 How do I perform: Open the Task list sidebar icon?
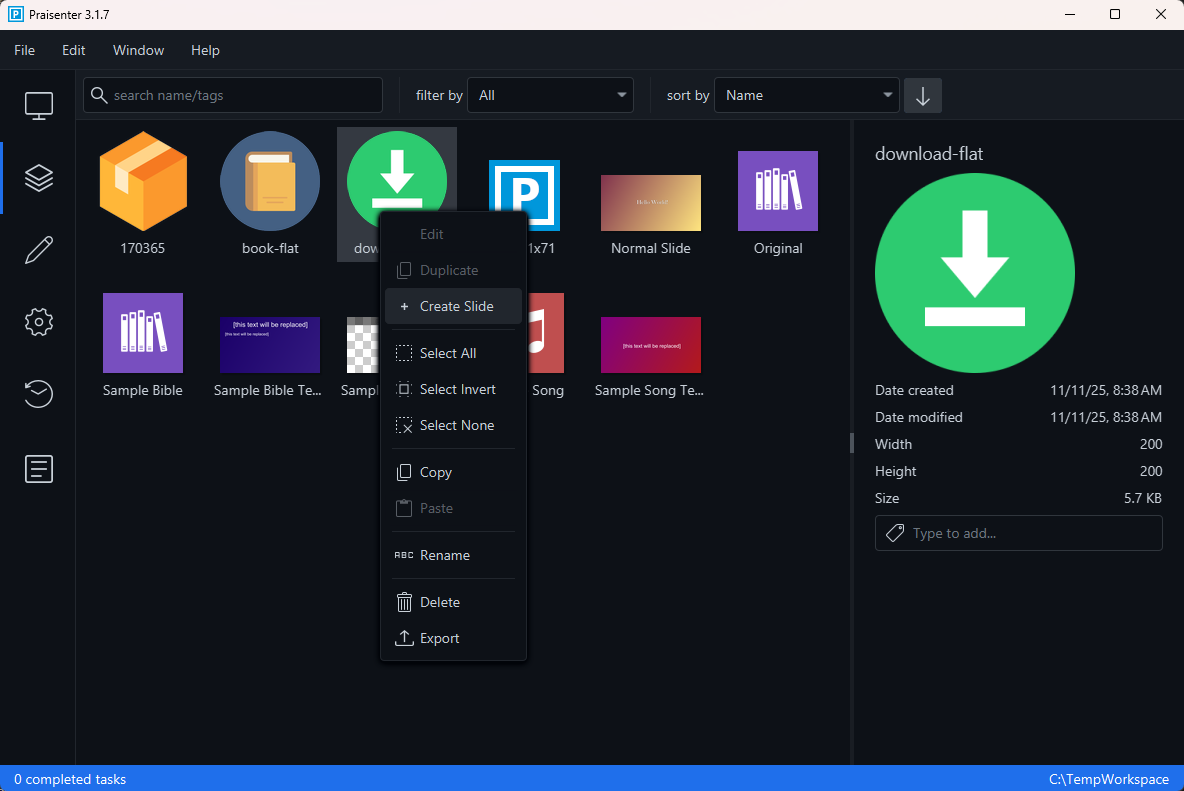click(x=38, y=468)
